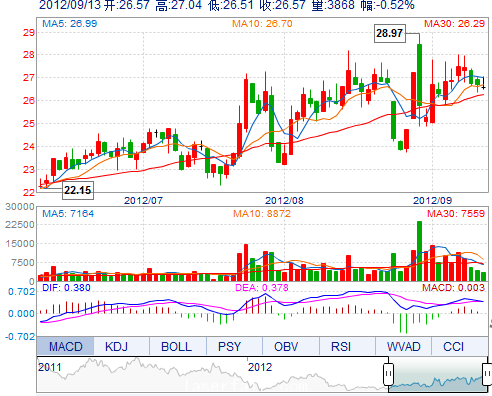492x396 pixels.
Task: Click the MA30: 26.29 price legend
Action: tap(454, 24)
